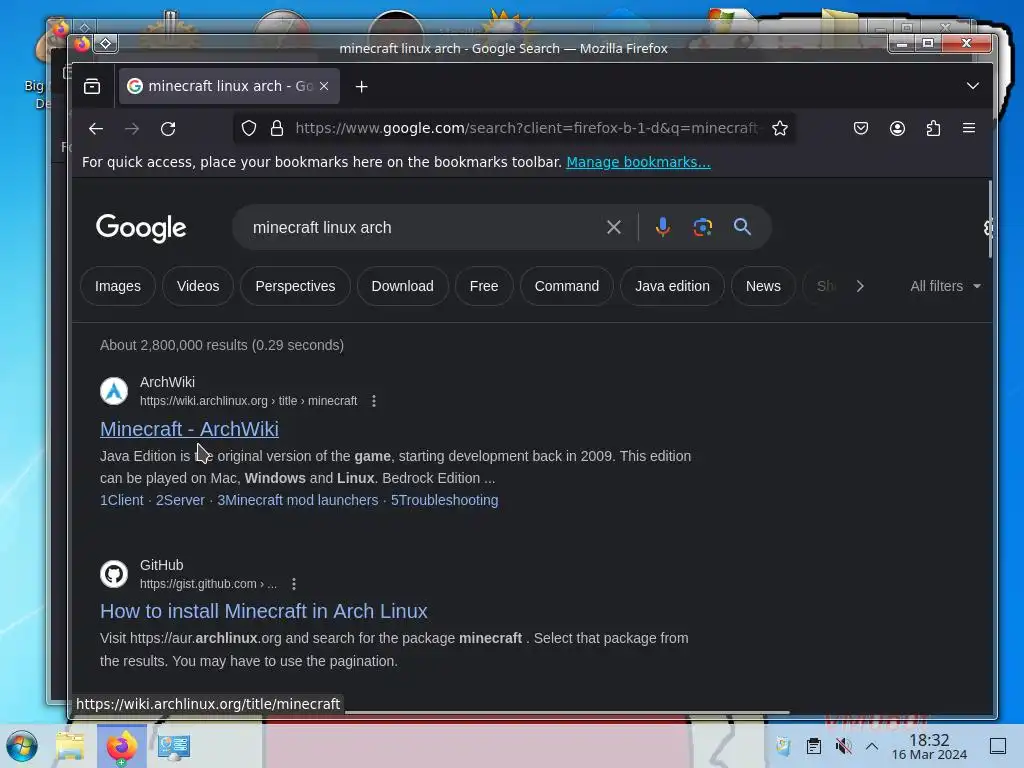Screen dimensions: 1024x768
Task: Select the Download filter chip
Action: click(402, 286)
